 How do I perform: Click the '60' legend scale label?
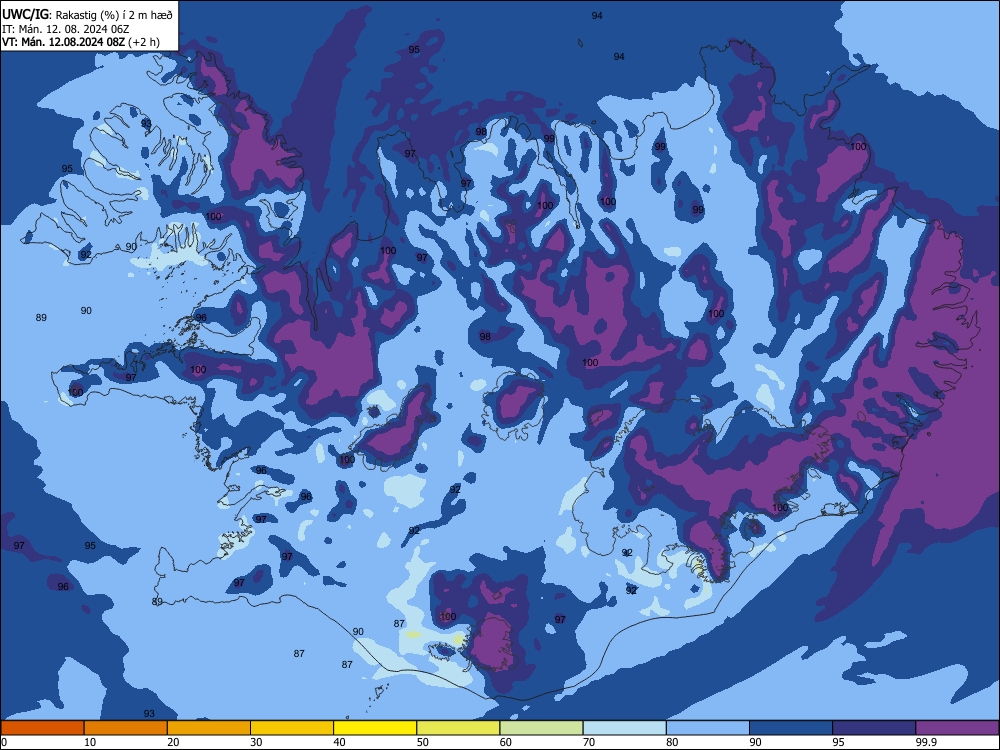point(506,742)
